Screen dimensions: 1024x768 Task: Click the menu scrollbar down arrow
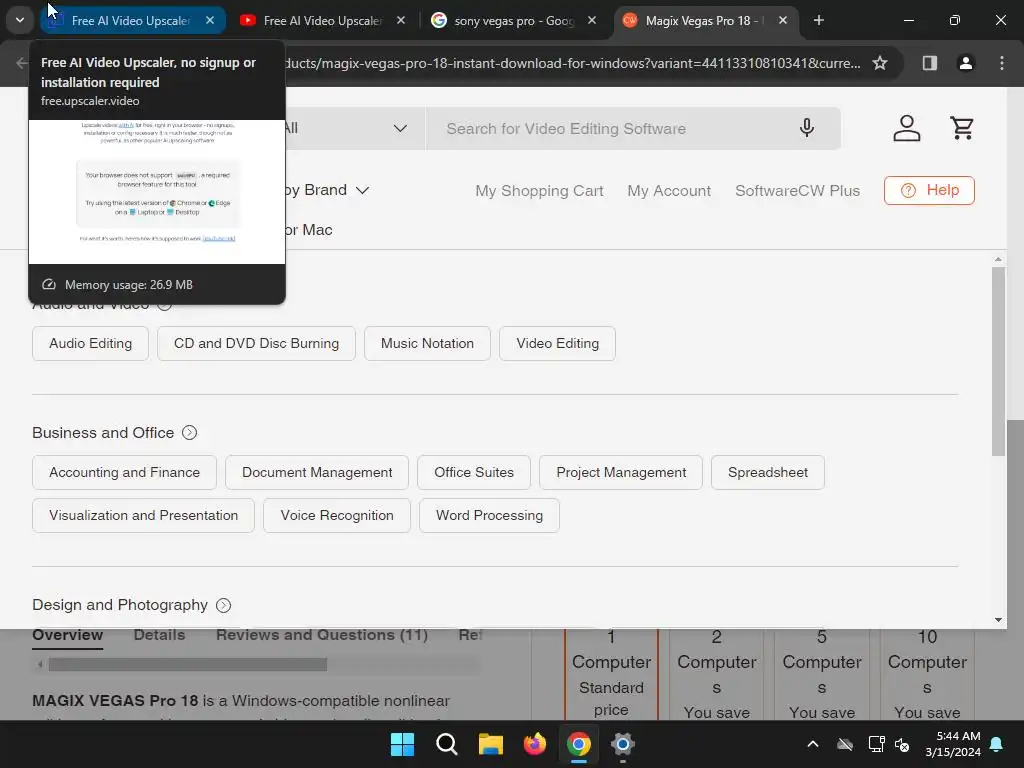[998, 620]
